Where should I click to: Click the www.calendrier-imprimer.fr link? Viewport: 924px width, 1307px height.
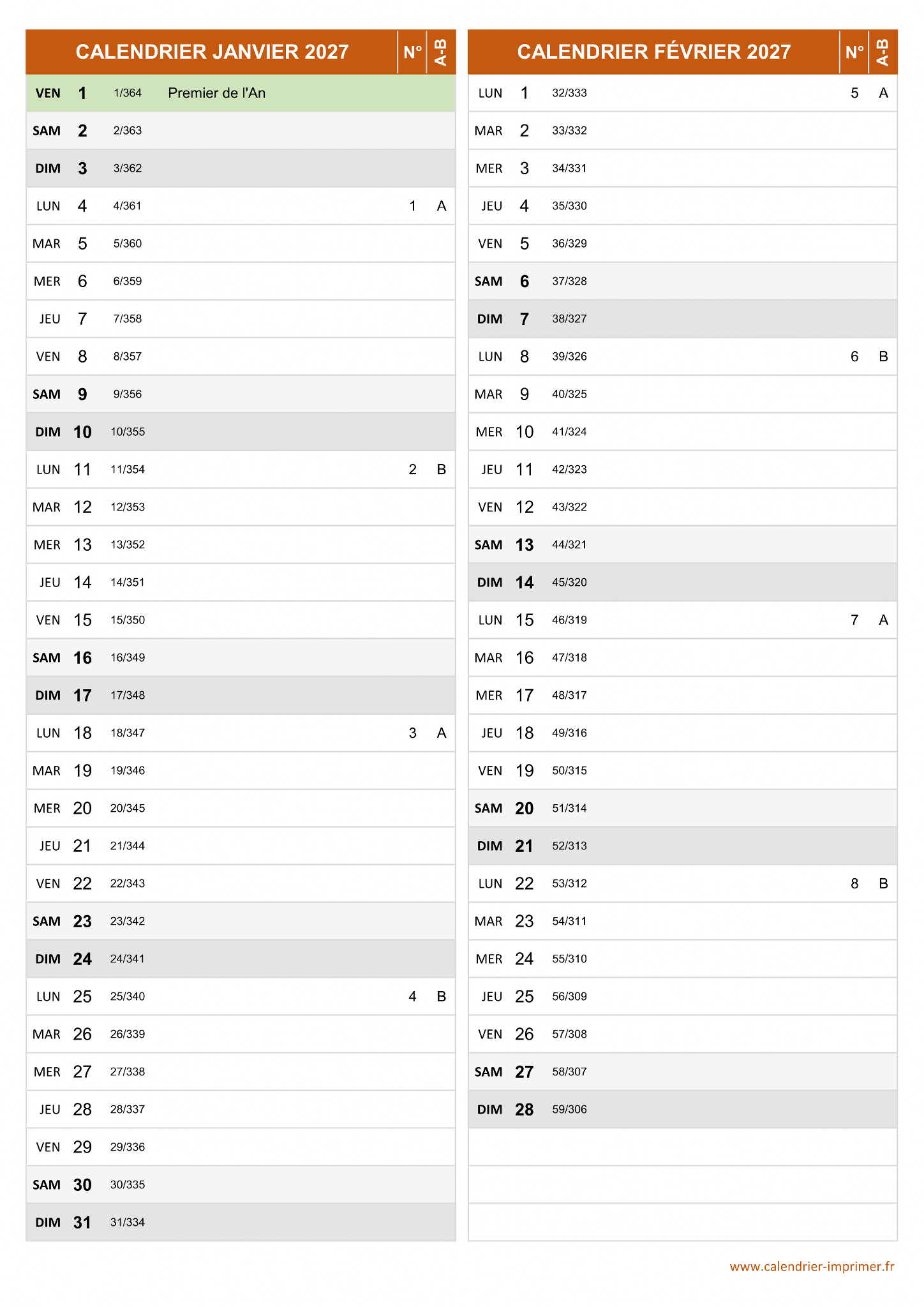click(x=812, y=1267)
